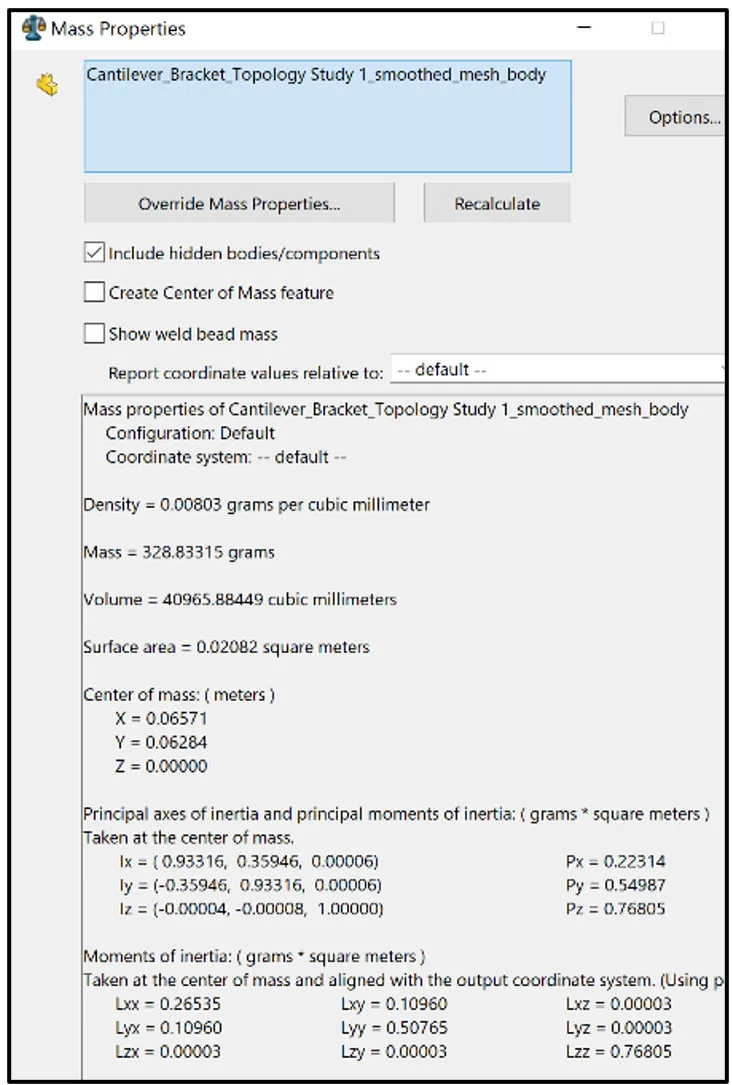Screen dimensions: 732x1085
Task: Uncheck Include hidden bodies/components
Action: tap(95, 254)
